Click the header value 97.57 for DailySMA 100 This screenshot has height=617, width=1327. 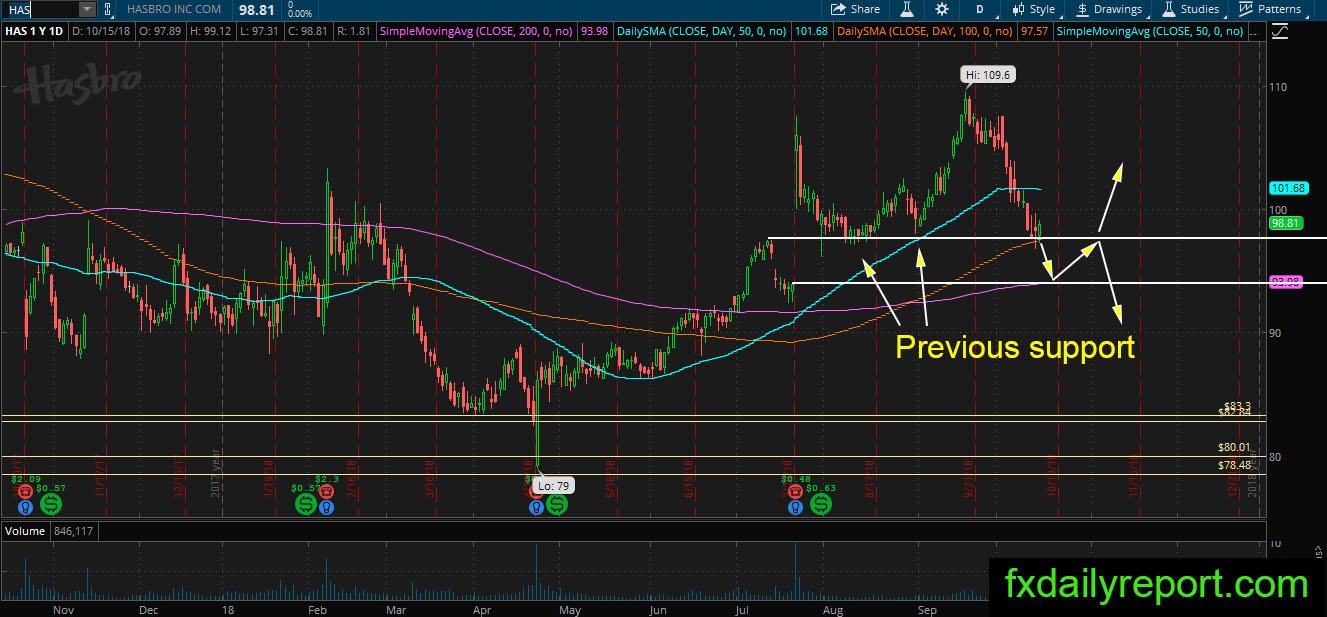[1034, 32]
